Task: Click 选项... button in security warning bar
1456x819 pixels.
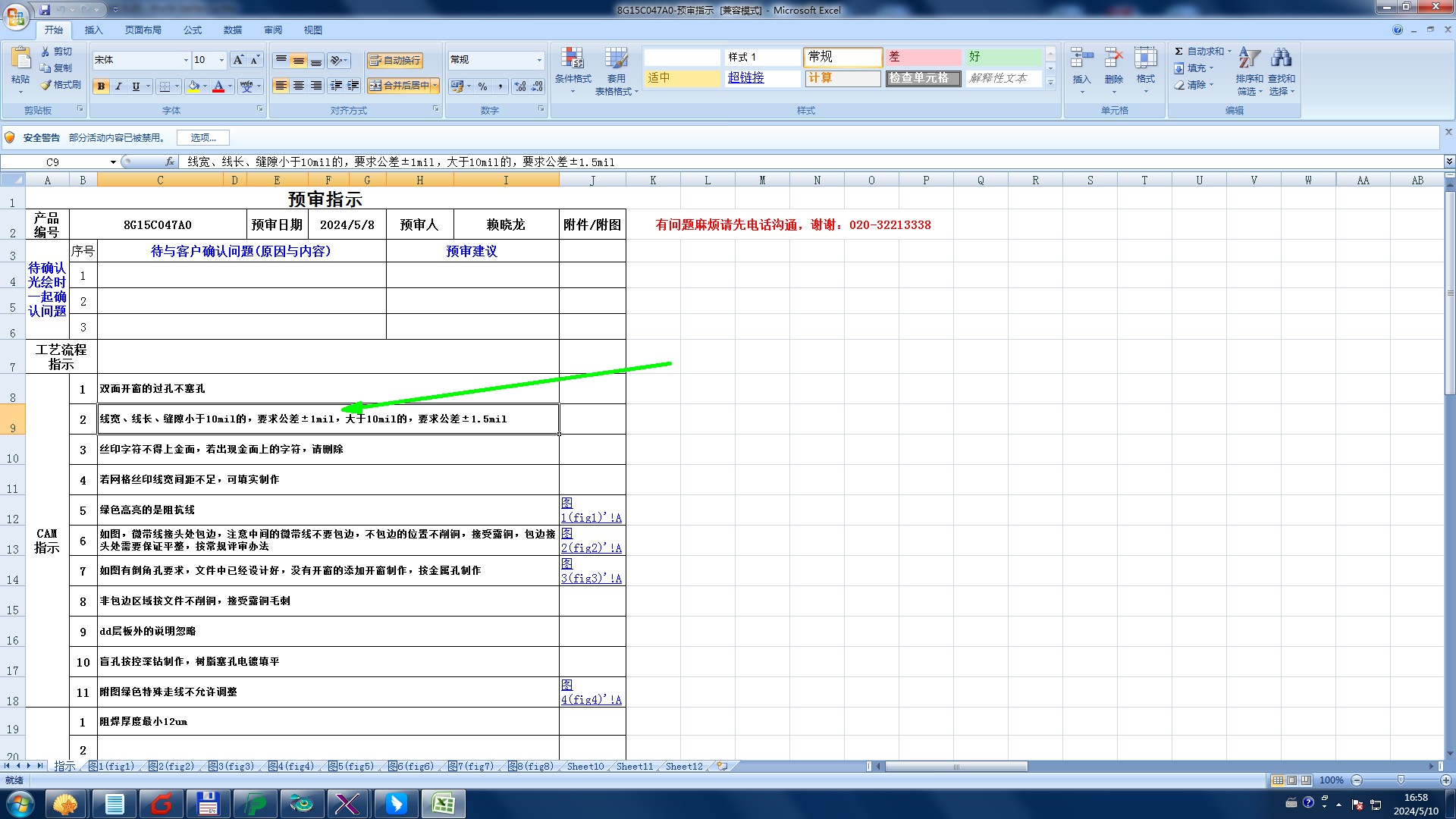Action: 203,137
